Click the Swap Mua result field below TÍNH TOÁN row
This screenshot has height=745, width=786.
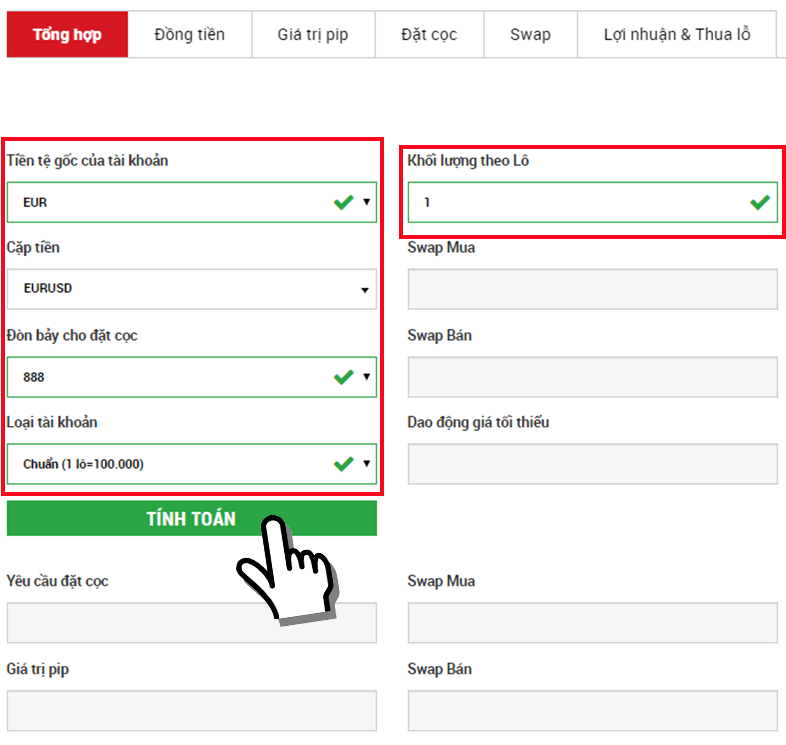592,623
